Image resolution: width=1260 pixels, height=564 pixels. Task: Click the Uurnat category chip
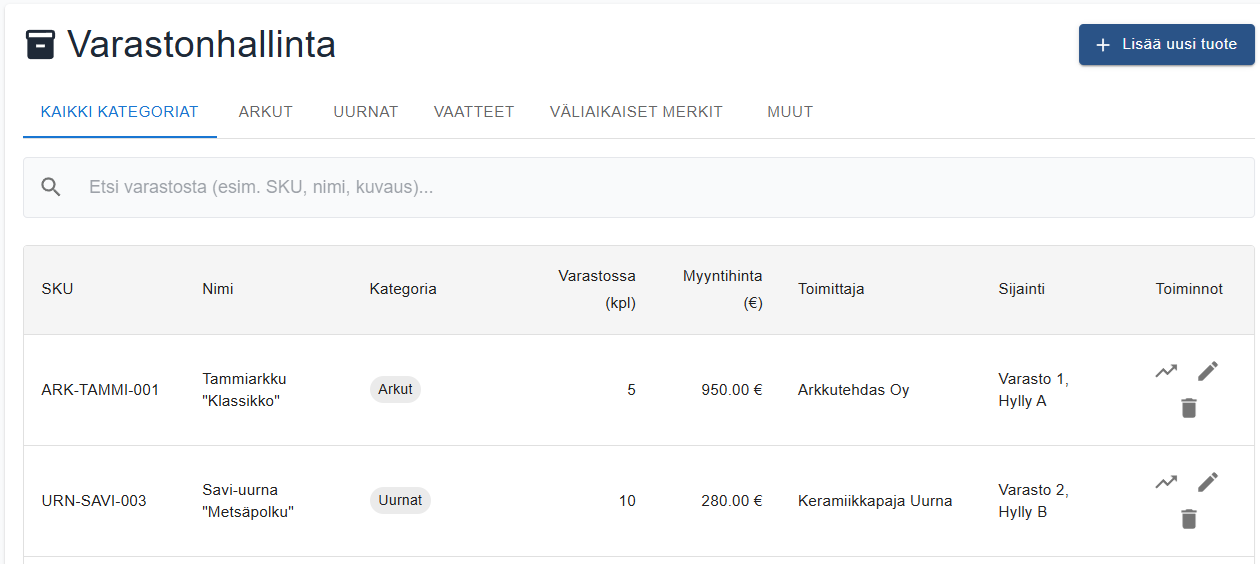tap(400, 501)
